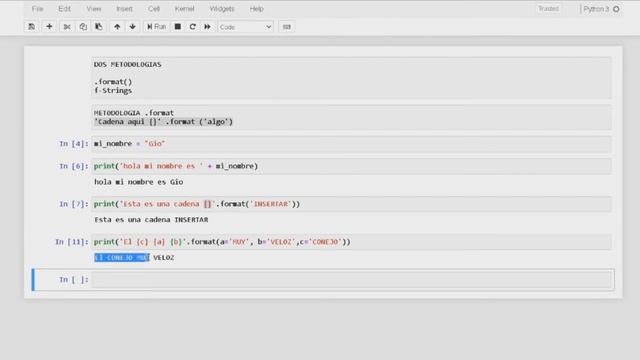This screenshot has height=360, width=640.
Task: Select the mi_nombre = "Gio" cell
Action: pos(352,144)
